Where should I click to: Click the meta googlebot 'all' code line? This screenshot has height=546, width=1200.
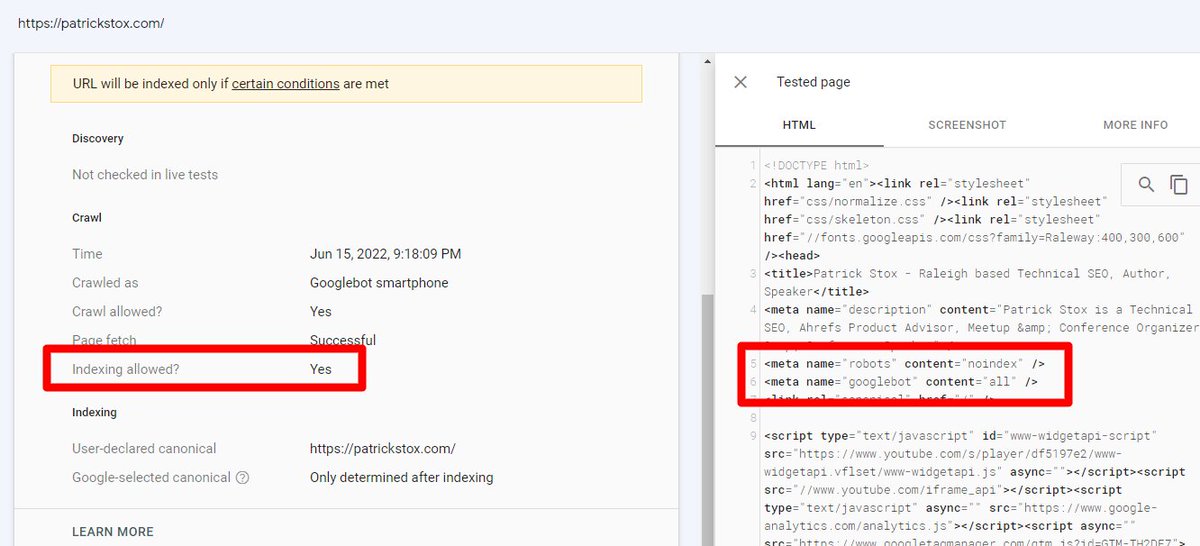click(x=900, y=382)
